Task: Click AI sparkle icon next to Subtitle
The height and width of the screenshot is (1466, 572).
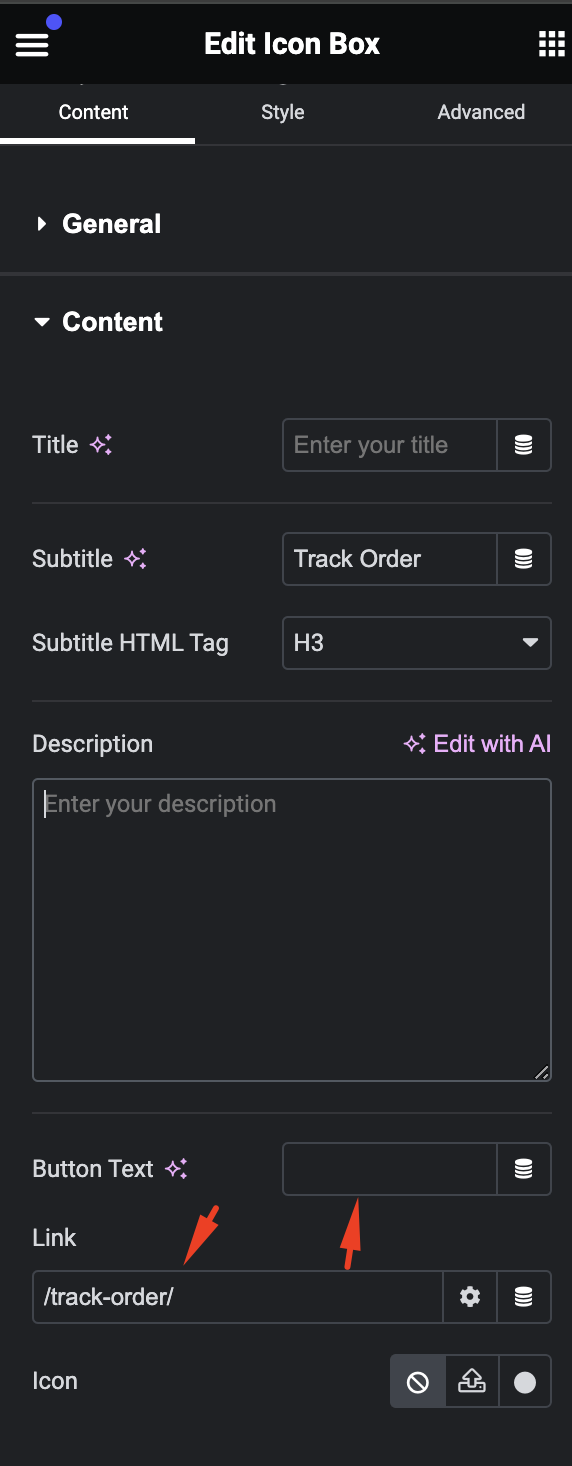Action: [x=136, y=559]
